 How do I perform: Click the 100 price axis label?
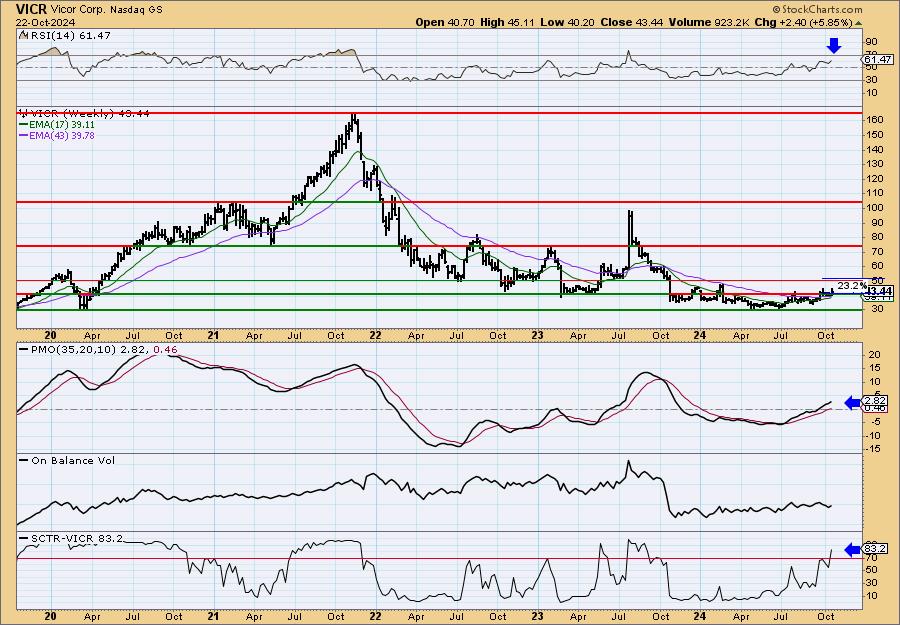tap(875, 208)
